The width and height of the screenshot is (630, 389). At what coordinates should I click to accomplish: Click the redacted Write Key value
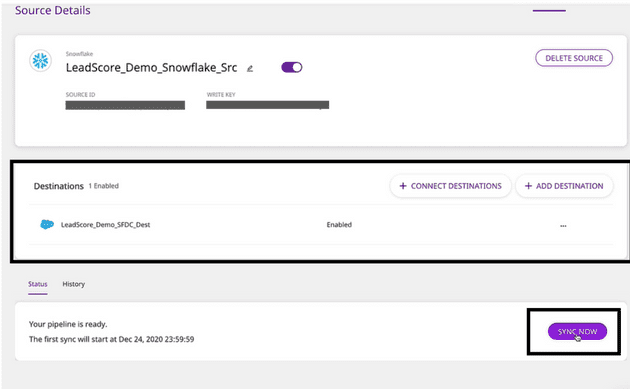(268, 105)
